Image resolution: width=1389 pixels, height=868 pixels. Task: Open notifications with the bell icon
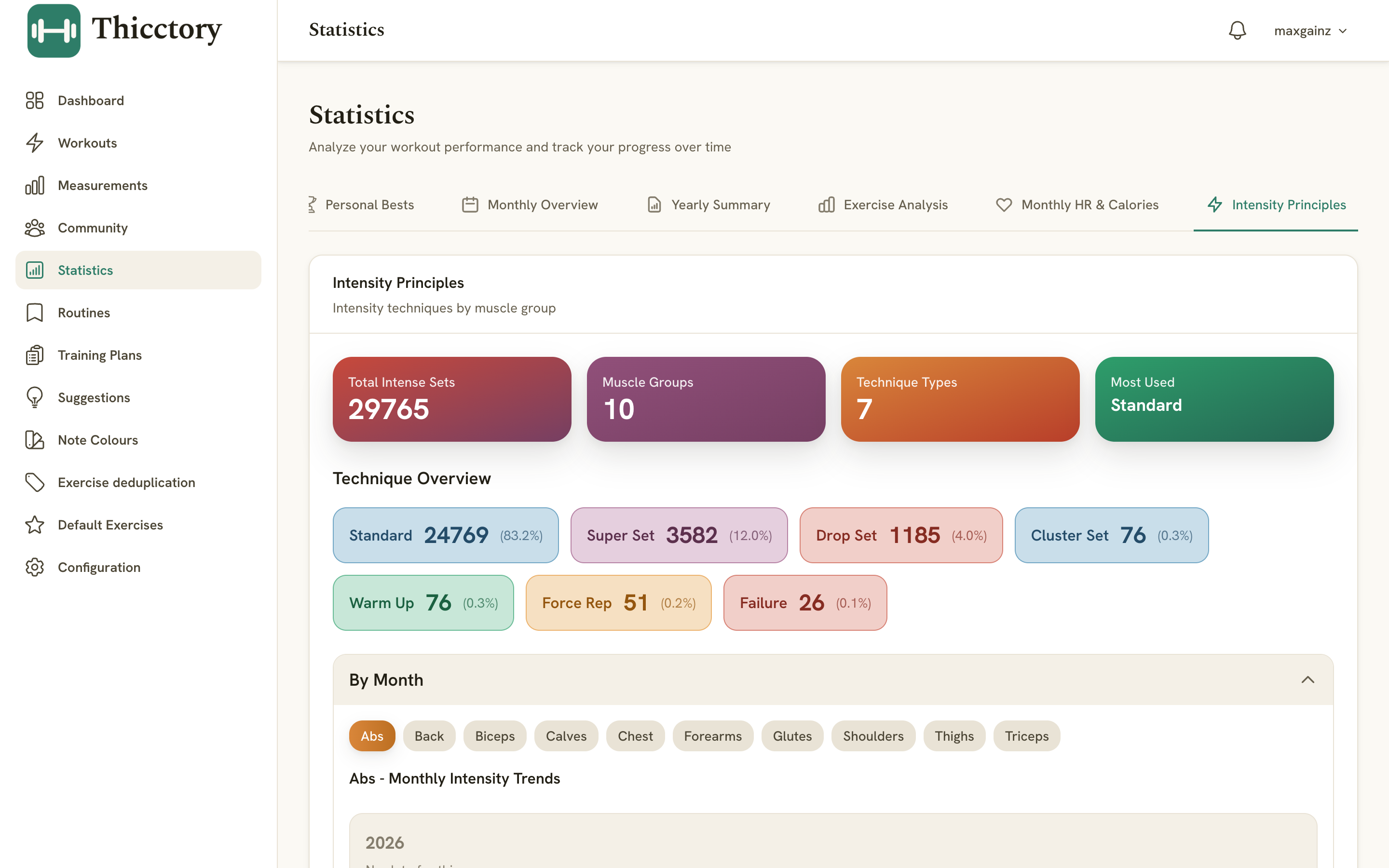click(1237, 30)
